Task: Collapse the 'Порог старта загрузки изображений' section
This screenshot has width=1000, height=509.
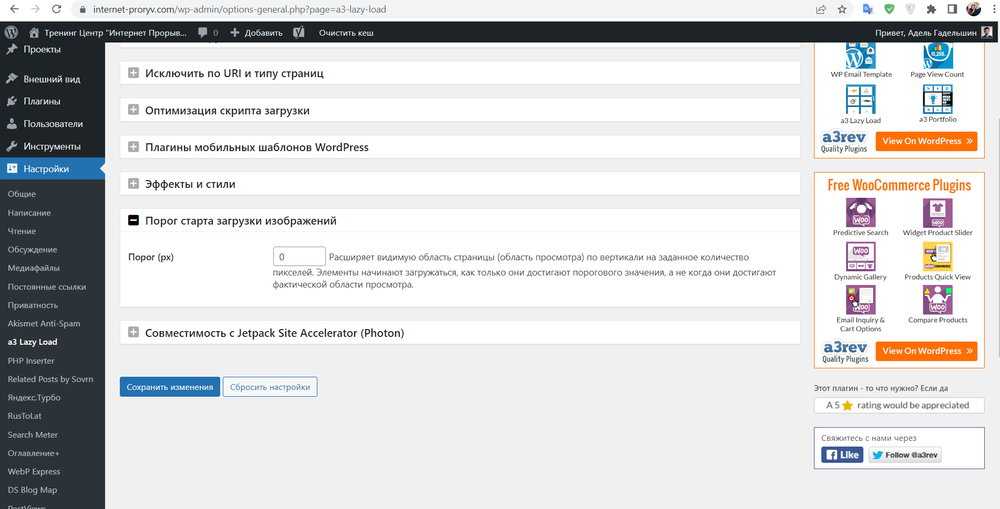Action: [133, 220]
